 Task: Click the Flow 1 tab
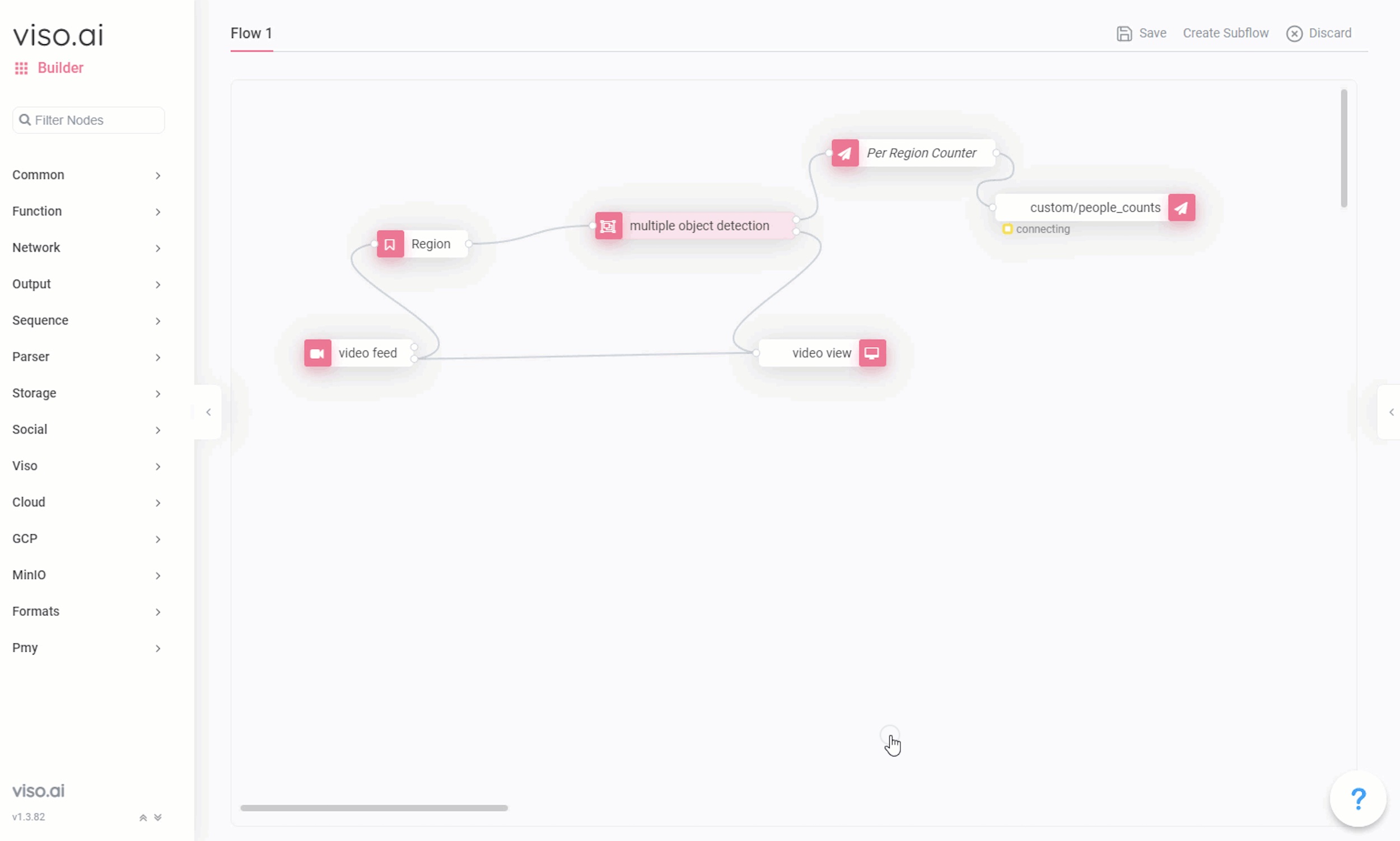tap(251, 33)
